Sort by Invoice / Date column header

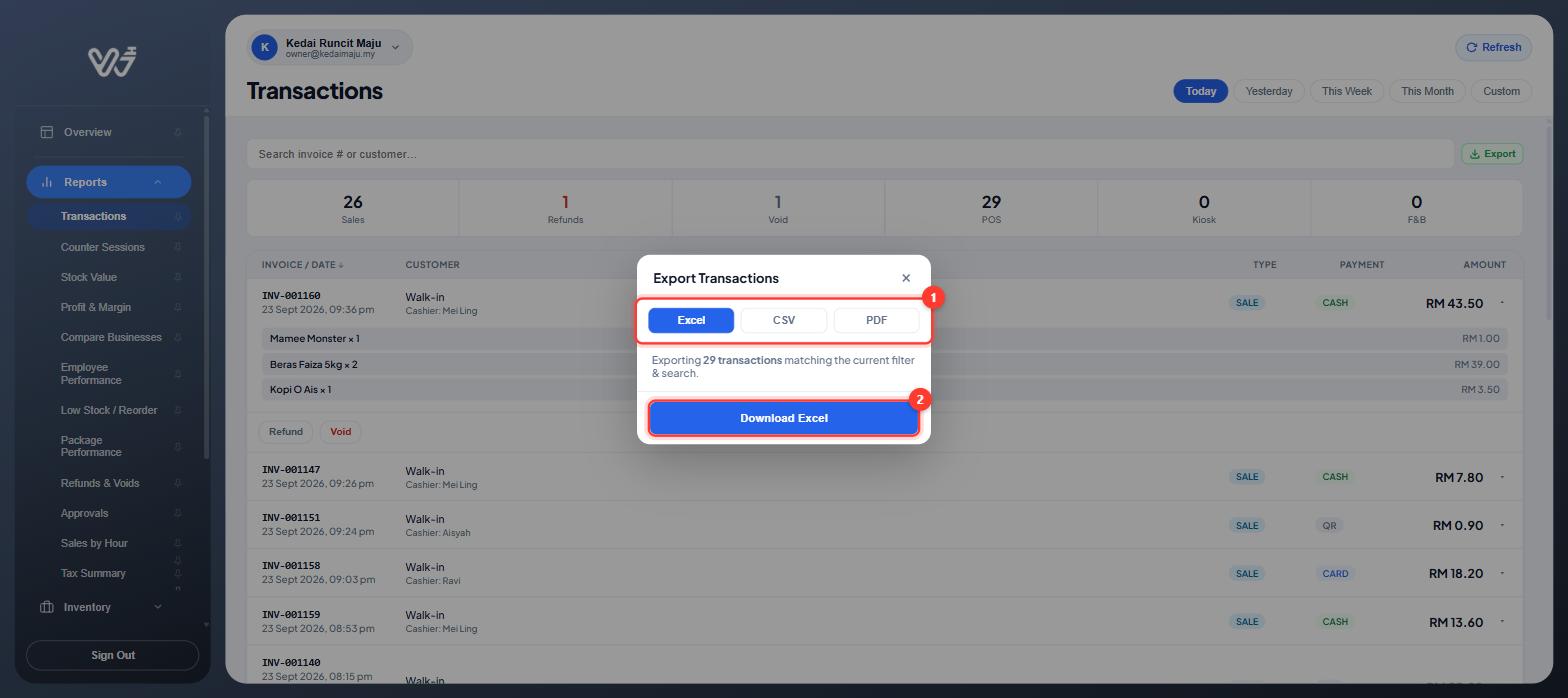(x=302, y=265)
